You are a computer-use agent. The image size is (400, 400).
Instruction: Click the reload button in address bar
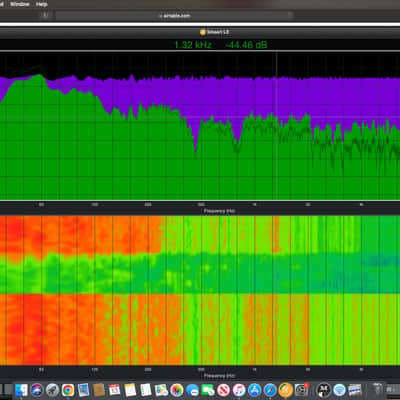point(290,15)
